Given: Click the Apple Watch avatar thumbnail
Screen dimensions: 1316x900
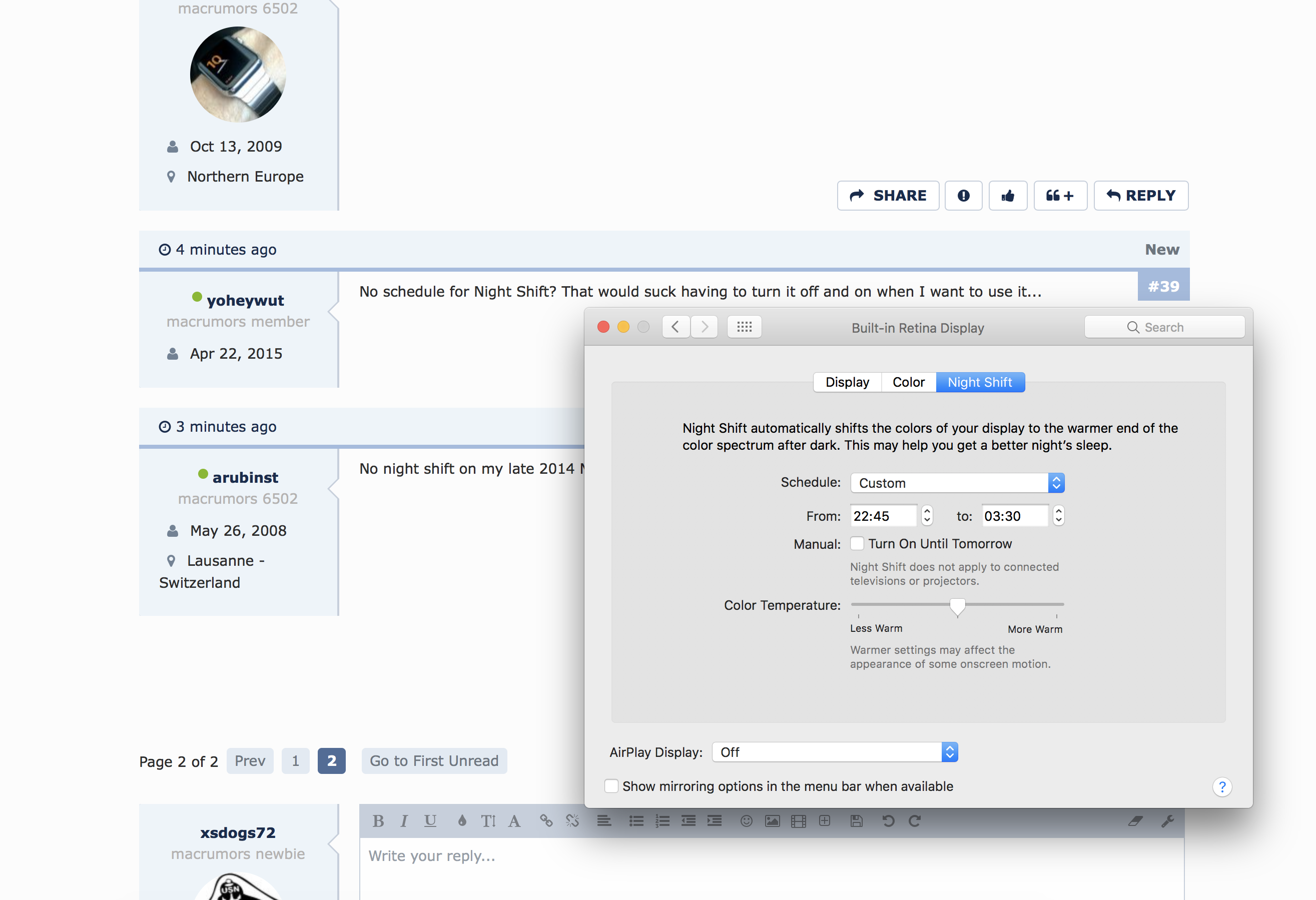Looking at the screenshot, I should point(238,74).
